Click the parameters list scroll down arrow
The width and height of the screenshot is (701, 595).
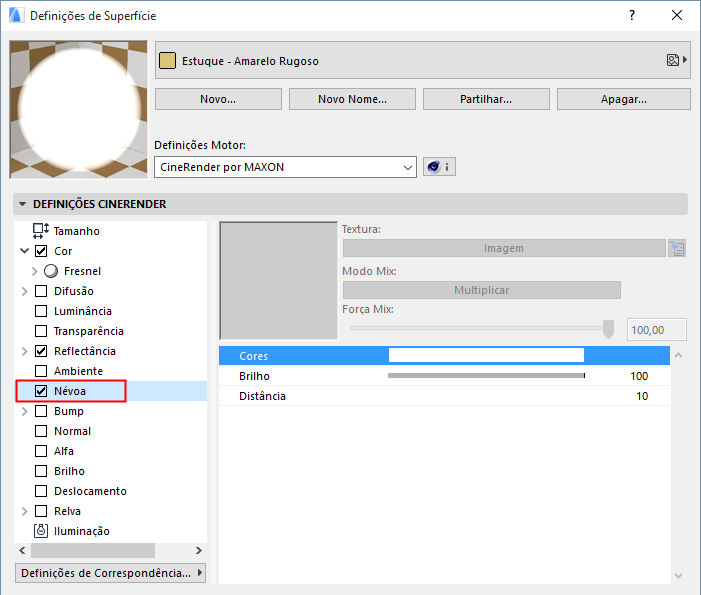click(x=678, y=576)
